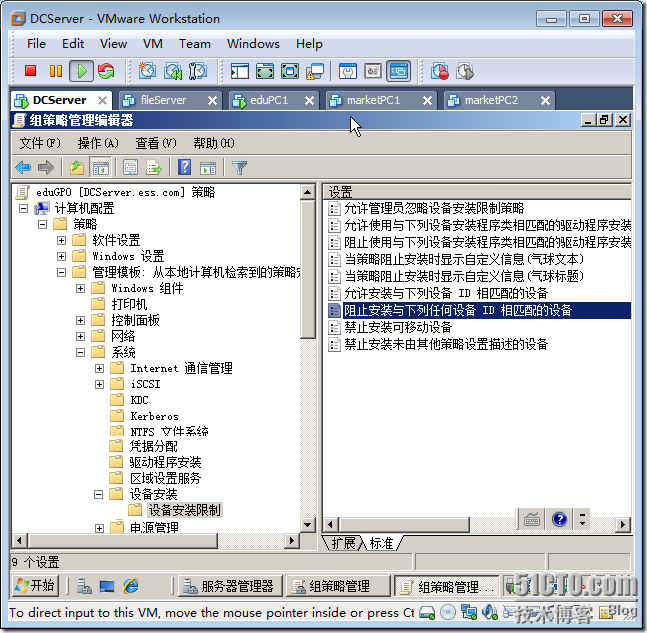Toggle show/hide action pane icon

point(208,168)
